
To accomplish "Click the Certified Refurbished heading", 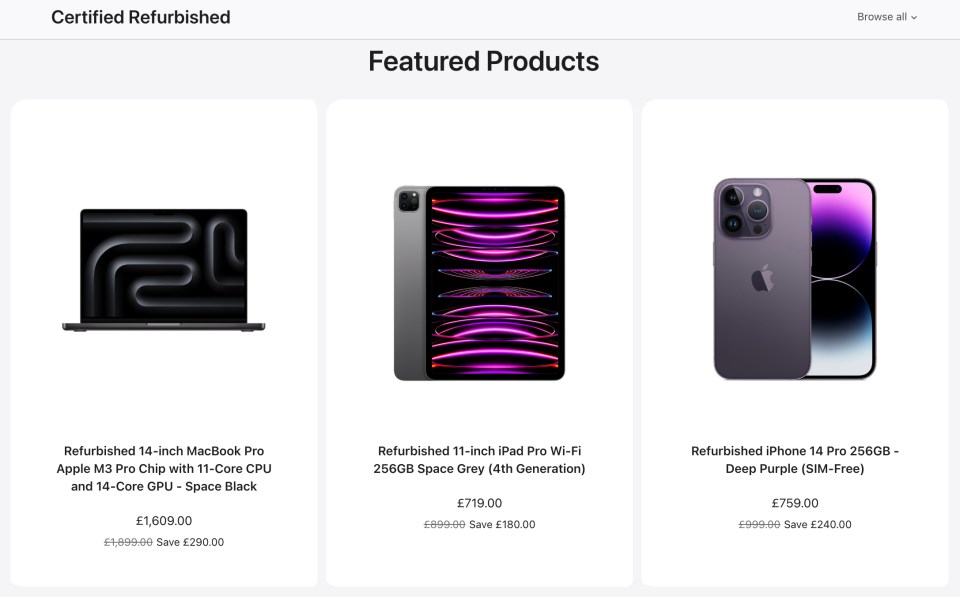I will point(141,17).
